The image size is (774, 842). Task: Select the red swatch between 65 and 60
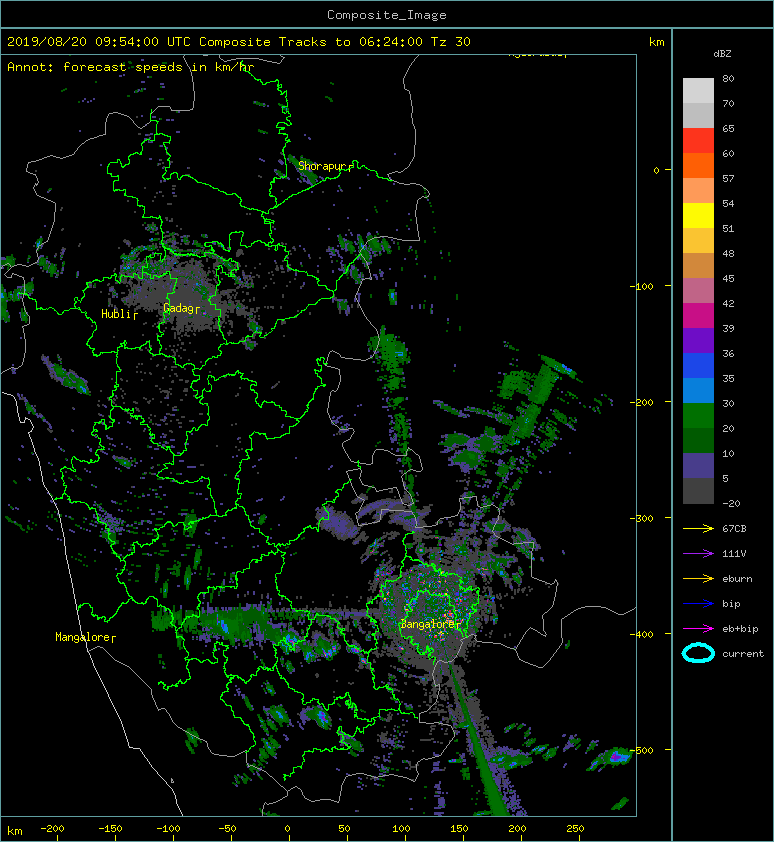coord(698,141)
